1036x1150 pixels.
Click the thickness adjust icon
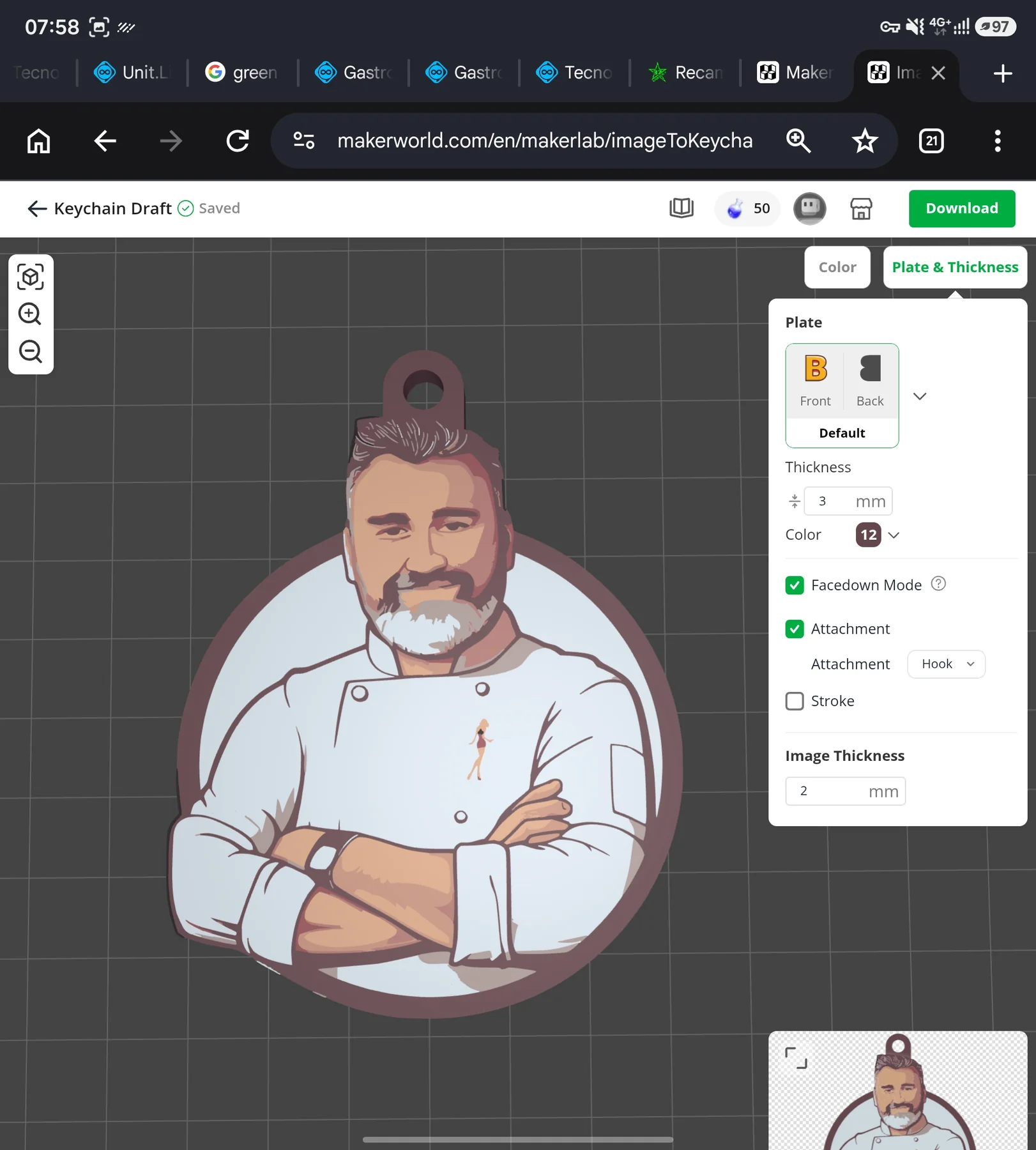[x=794, y=501]
